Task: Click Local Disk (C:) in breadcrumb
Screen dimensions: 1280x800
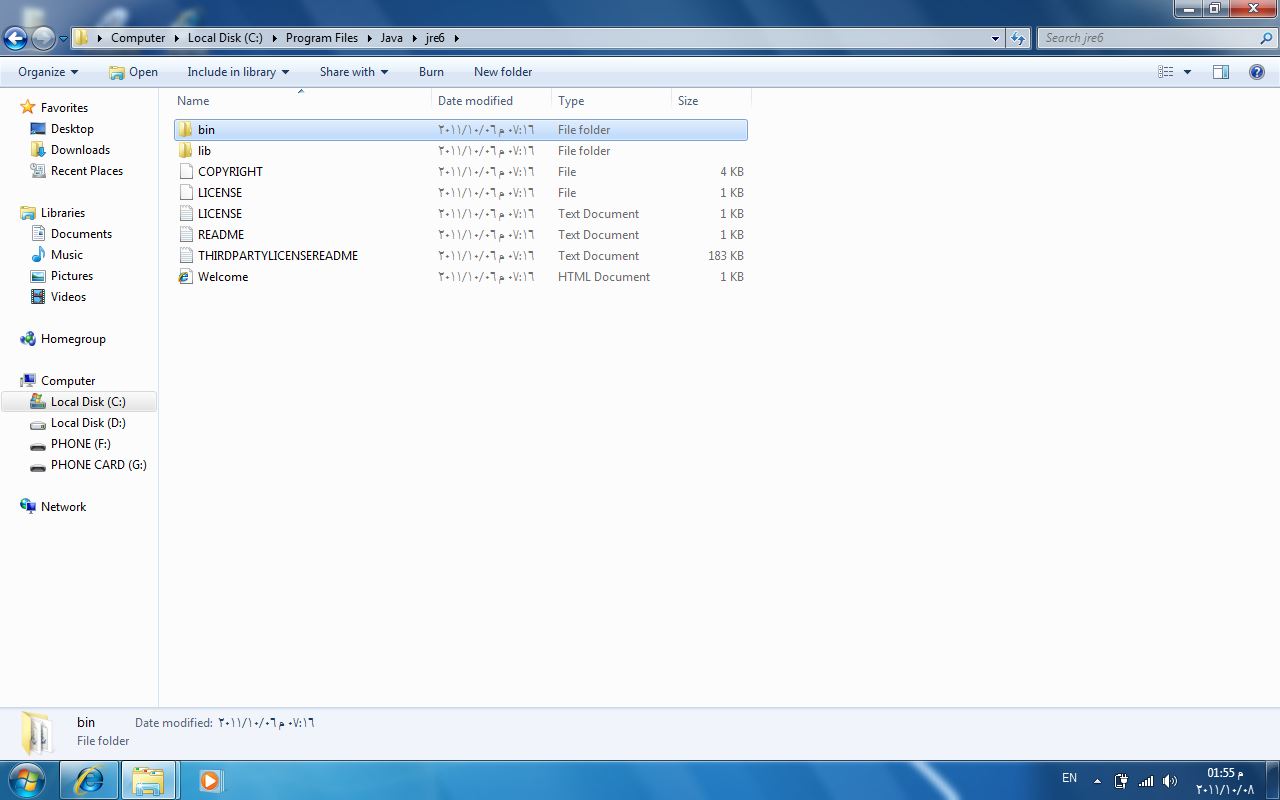Action: click(225, 38)
